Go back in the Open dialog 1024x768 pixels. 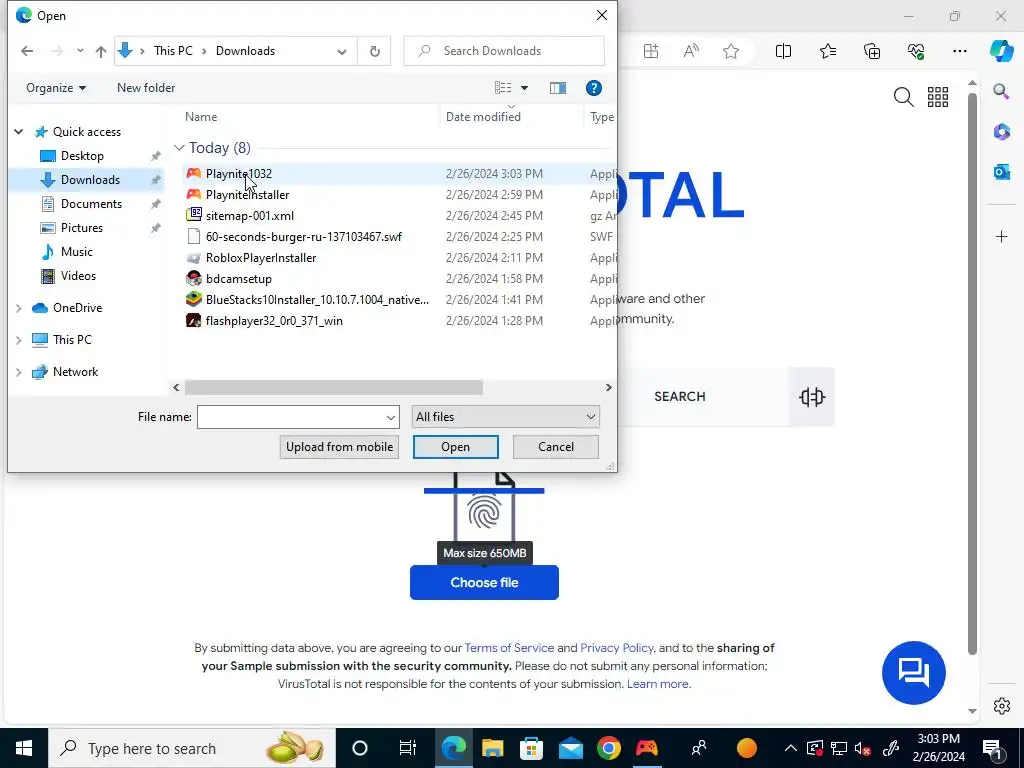click(27, 51)
